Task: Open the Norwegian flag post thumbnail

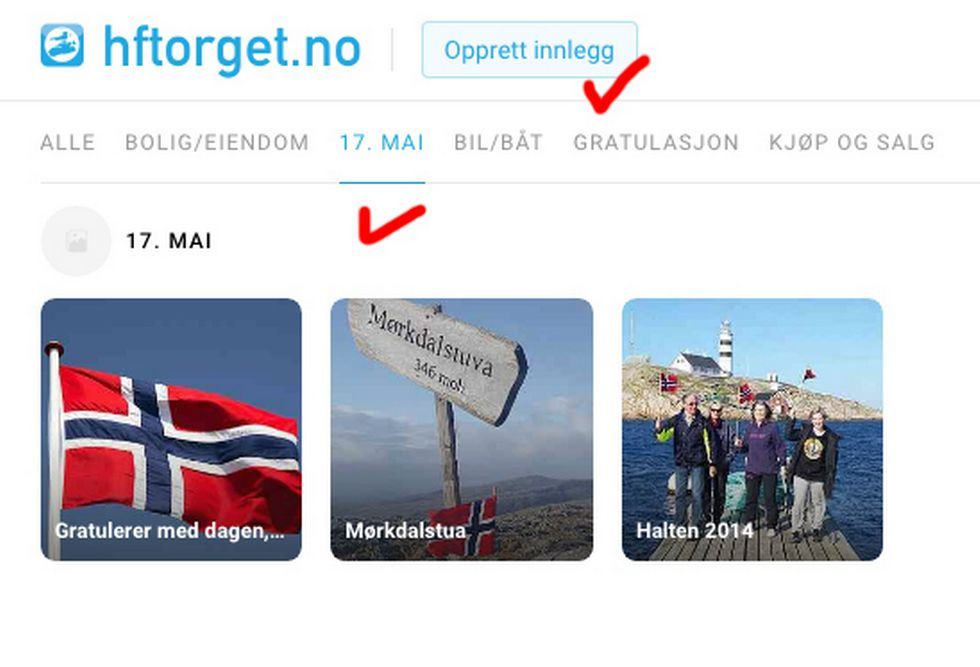Action: pos(171,429)
